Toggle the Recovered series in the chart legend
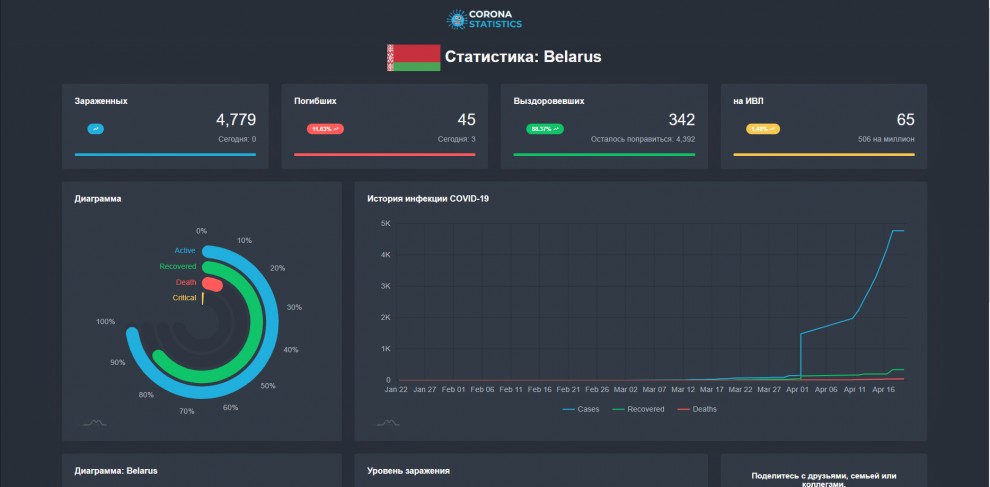The height and width of the screenshot is (487, 990). point(638,409)
